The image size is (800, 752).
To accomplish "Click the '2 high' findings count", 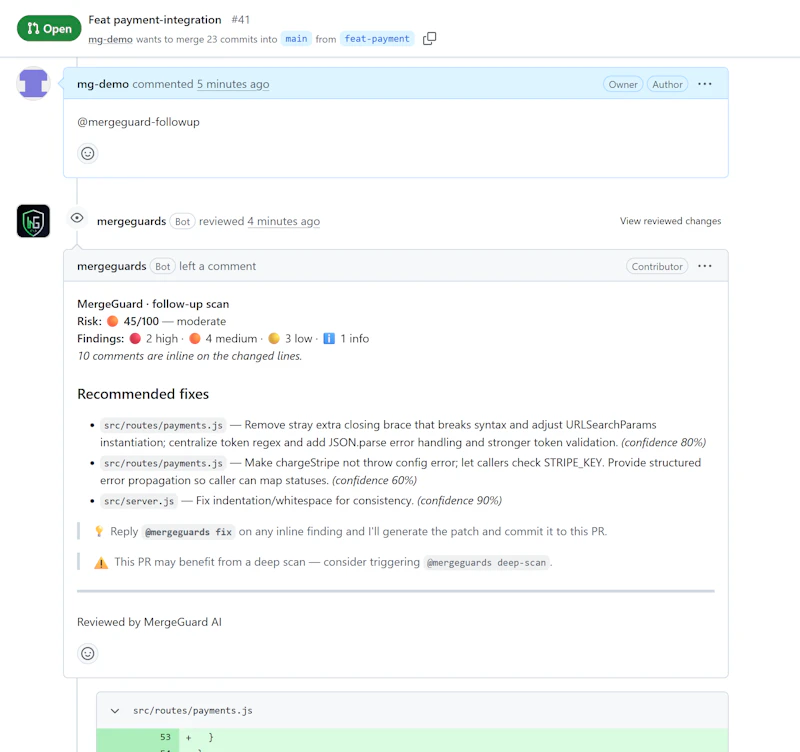I will (162, 339).
